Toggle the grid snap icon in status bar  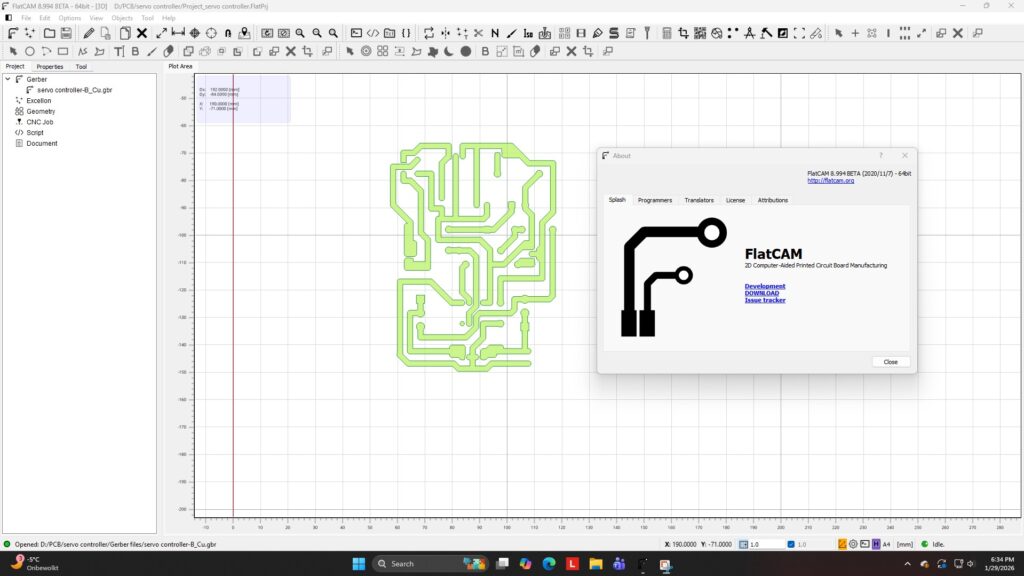point(741,544)
